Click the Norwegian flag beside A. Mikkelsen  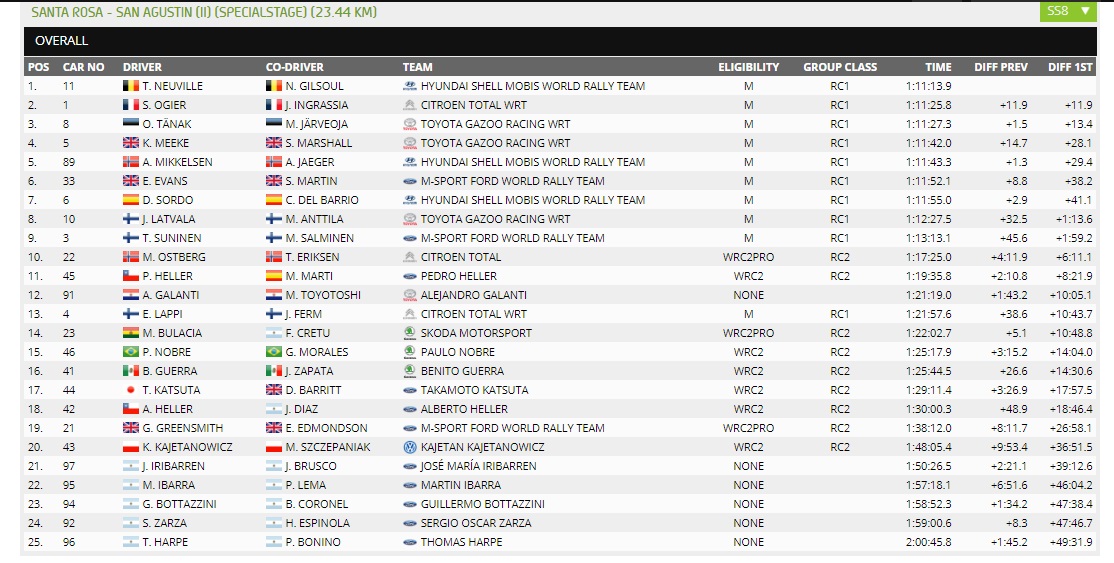(131, 162)
